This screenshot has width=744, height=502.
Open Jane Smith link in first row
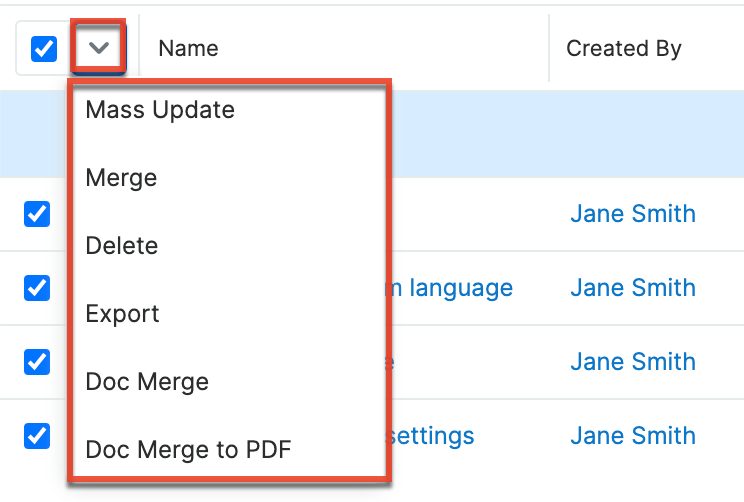click(632, 213)
